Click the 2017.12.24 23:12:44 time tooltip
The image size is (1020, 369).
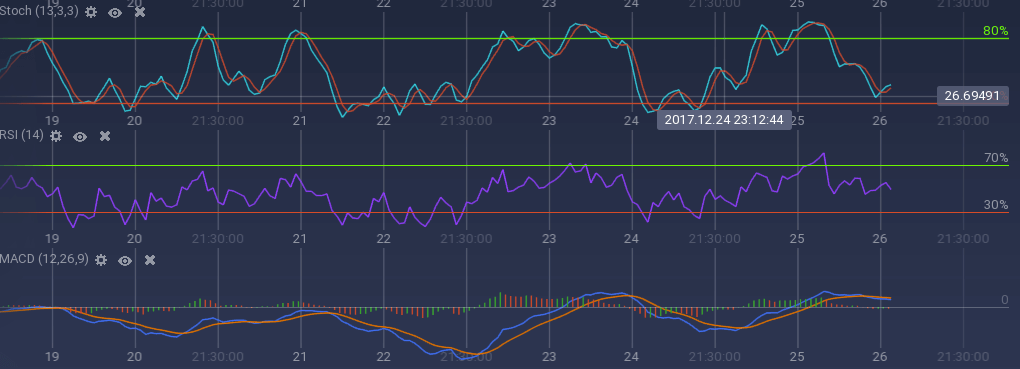click(x=724, y=120)
